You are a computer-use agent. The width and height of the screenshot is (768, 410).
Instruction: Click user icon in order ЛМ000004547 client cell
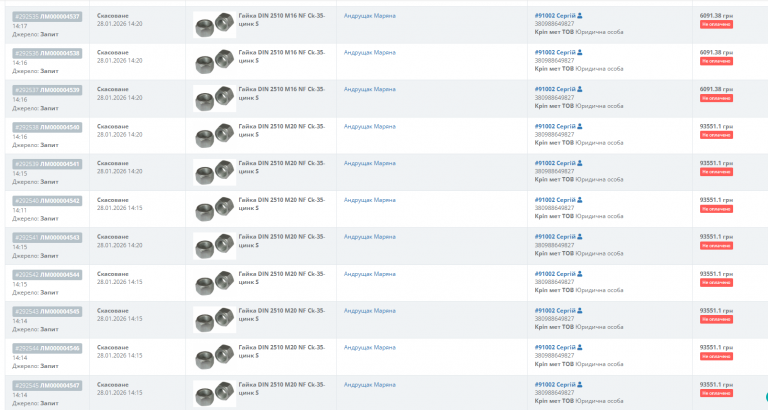tap(580, 385)
